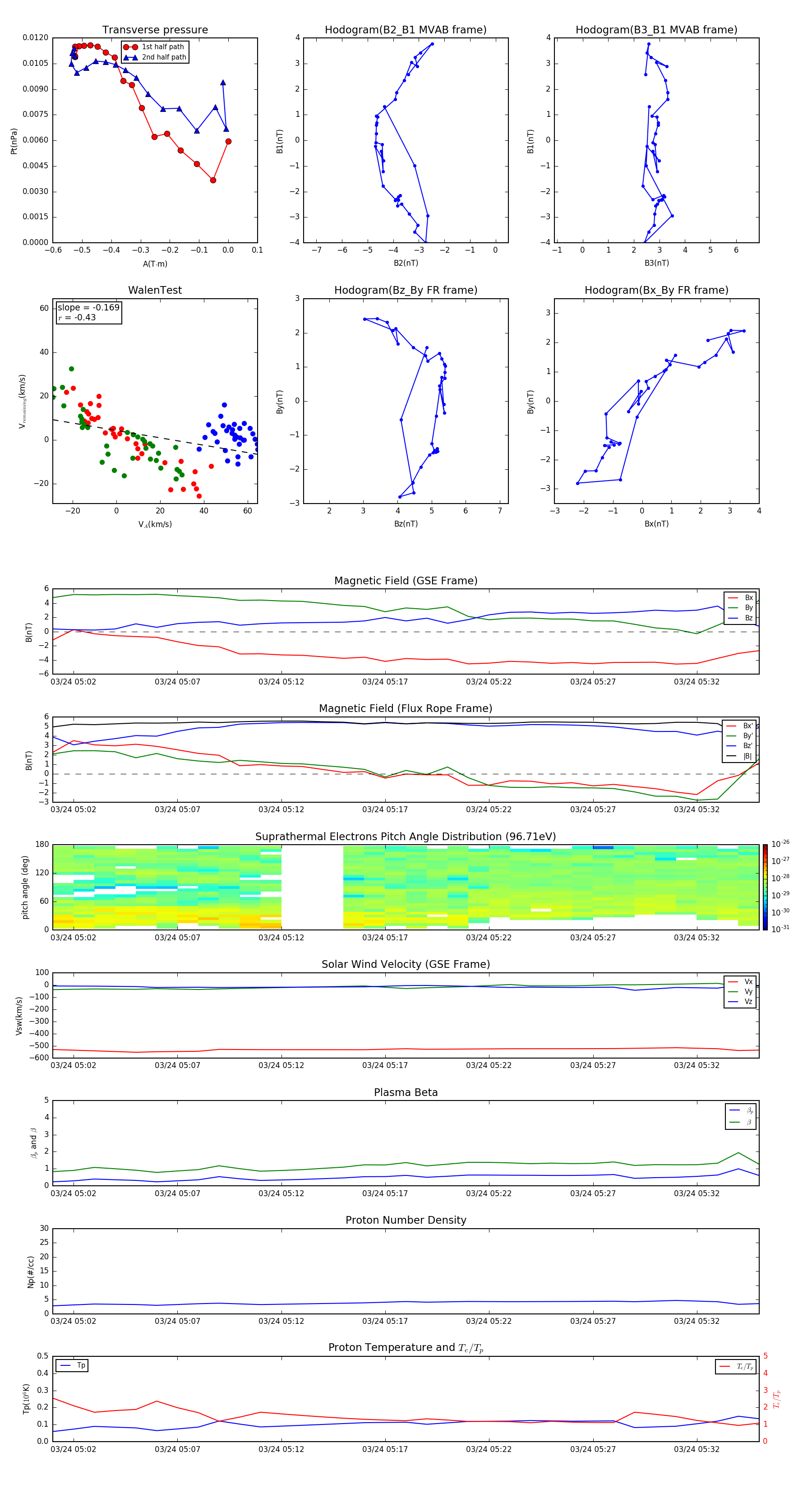Click the "Np(#/cc)" y-axis label

click(31, 1272)
